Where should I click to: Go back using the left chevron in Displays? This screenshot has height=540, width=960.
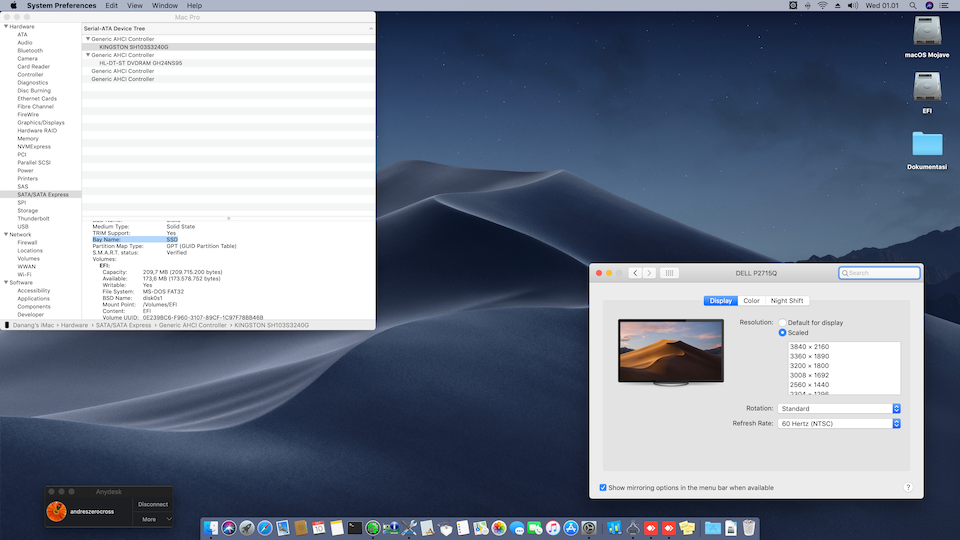point(635,273)
